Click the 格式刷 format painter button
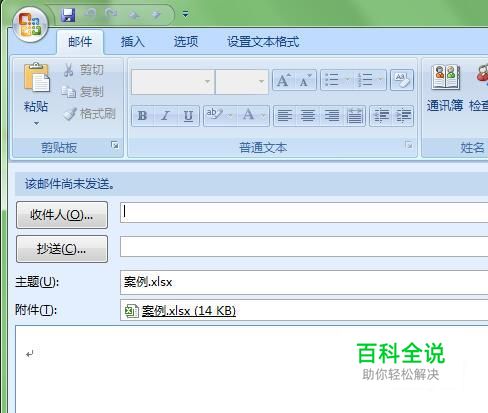Screen dimensions: 488x413 pos(89,114)
